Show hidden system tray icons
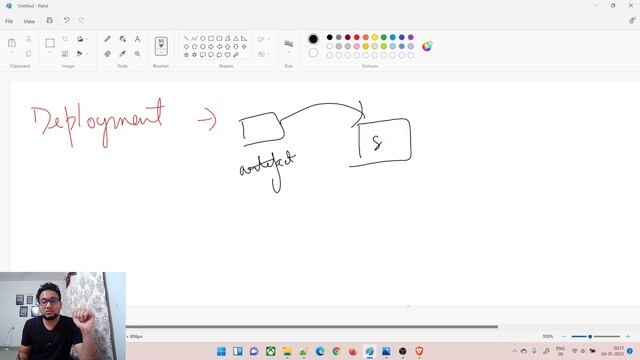Screen dimensions: 640x360 [x=515, y=351]
